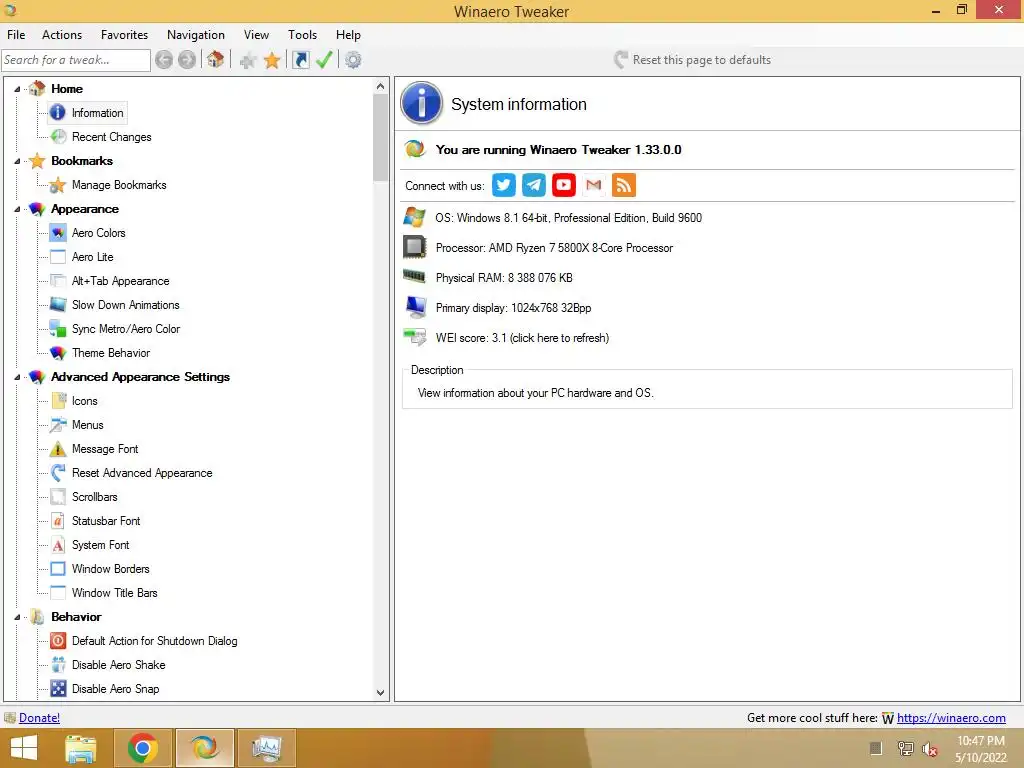The height and width of the screenshot is (768, 1024).
Task: Open the Telegram social icon
Action: tap(534, 185)
